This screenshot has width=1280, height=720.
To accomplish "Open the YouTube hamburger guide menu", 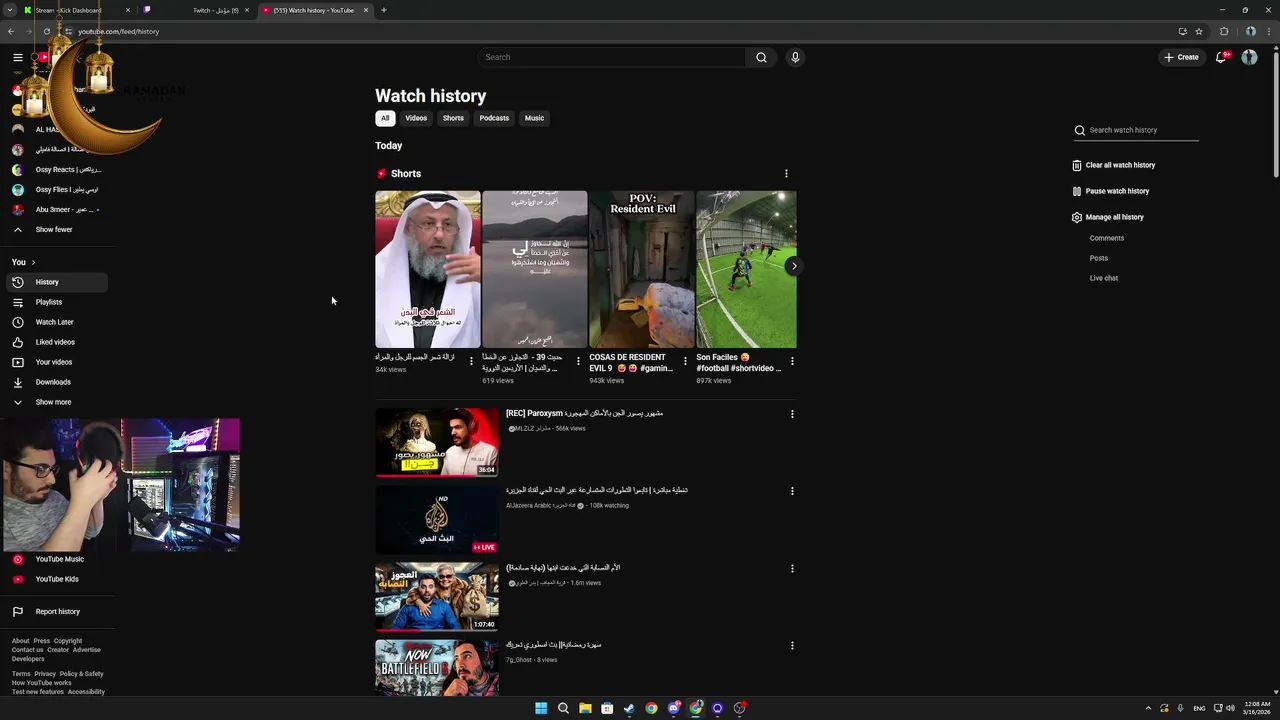I will [x=18, y=57].
